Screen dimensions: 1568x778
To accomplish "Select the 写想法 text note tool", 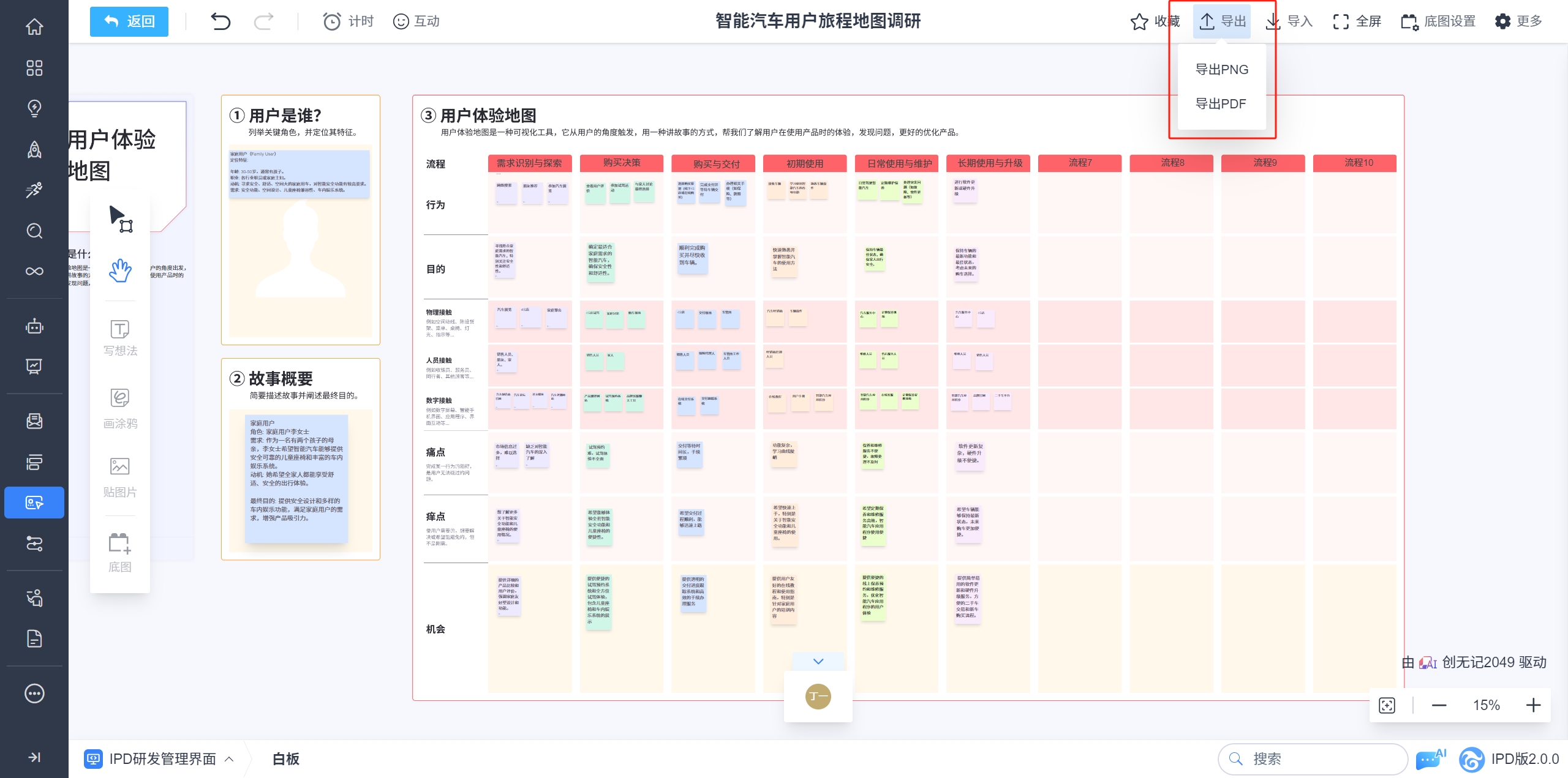I will [x=120, y=337].
